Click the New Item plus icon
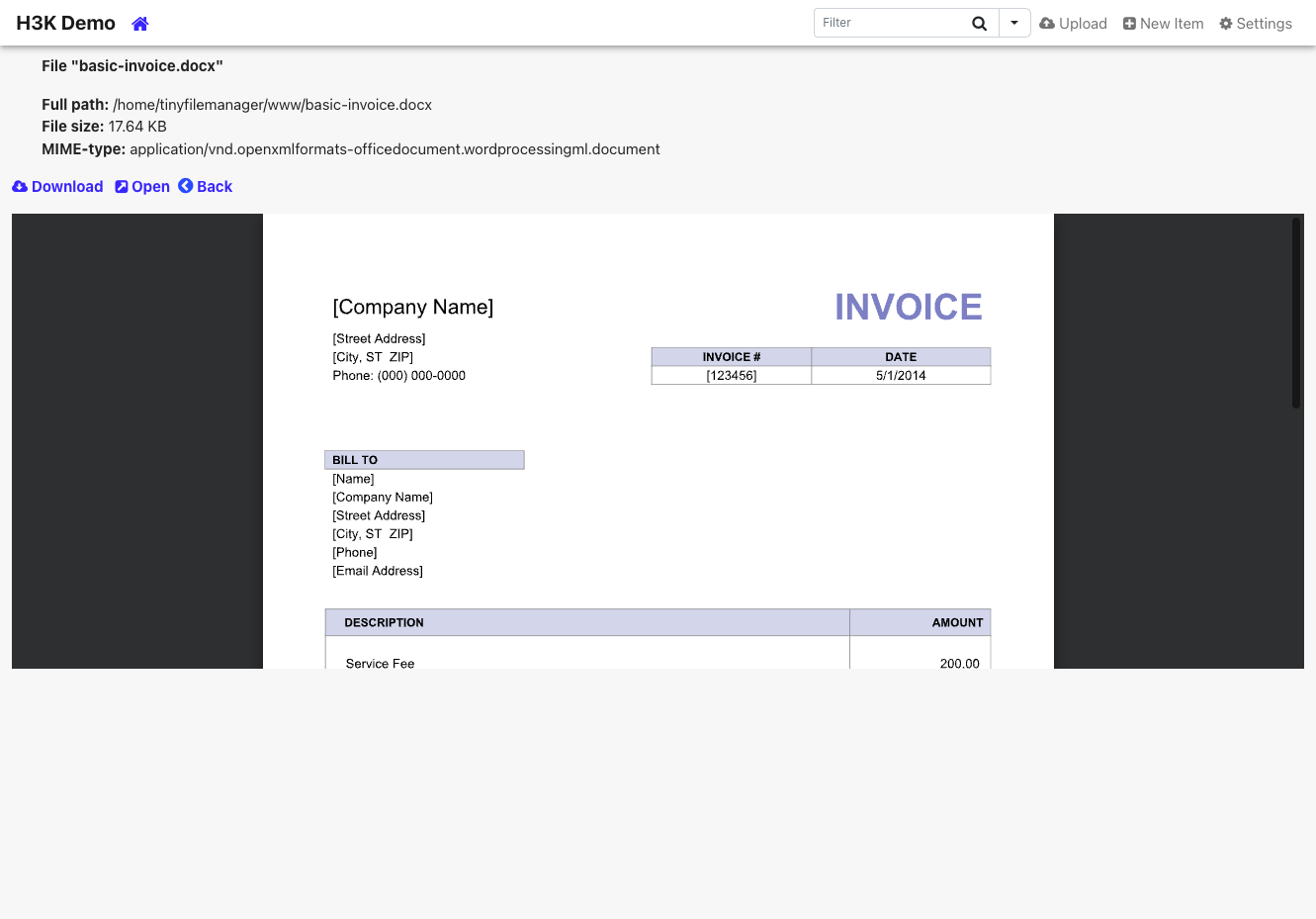The height and width of the screenshot is (919, 1316). (1129, 24)
